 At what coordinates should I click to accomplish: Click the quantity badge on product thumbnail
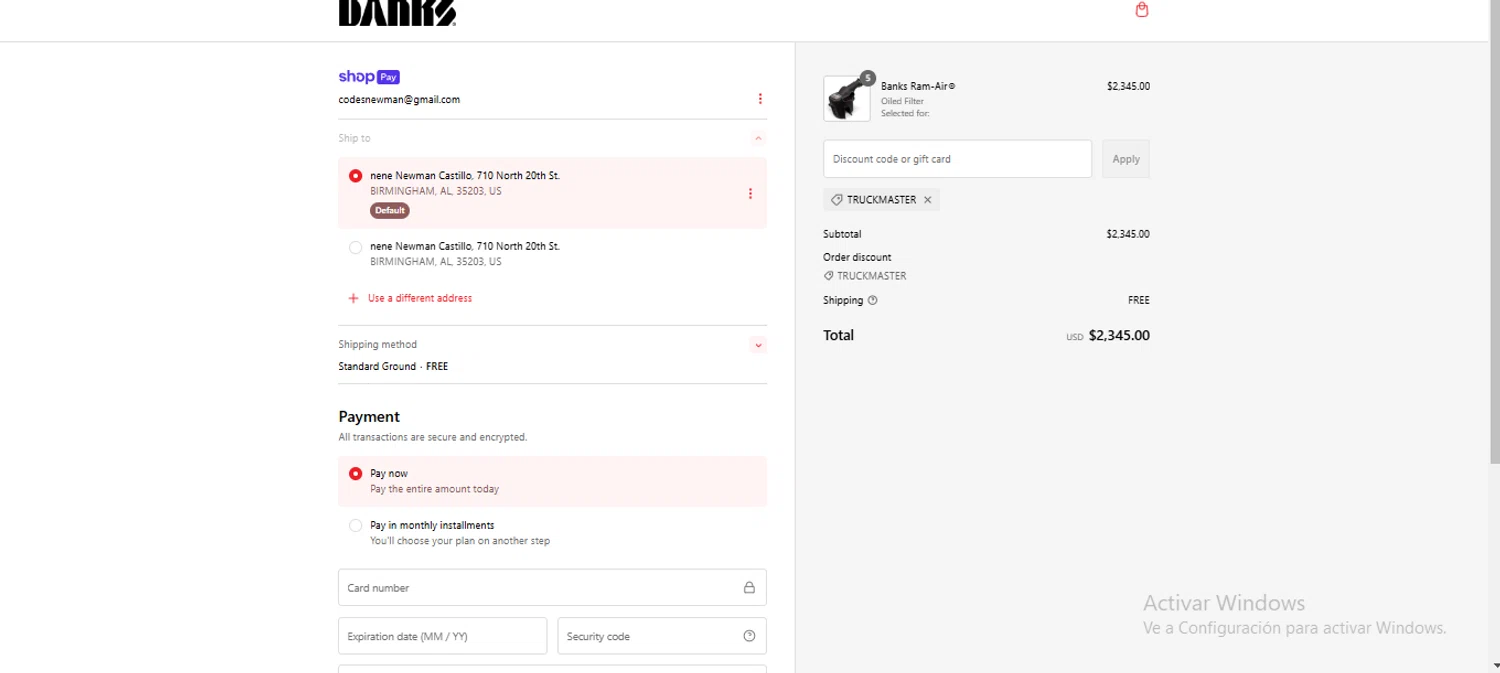click(867, 78)
